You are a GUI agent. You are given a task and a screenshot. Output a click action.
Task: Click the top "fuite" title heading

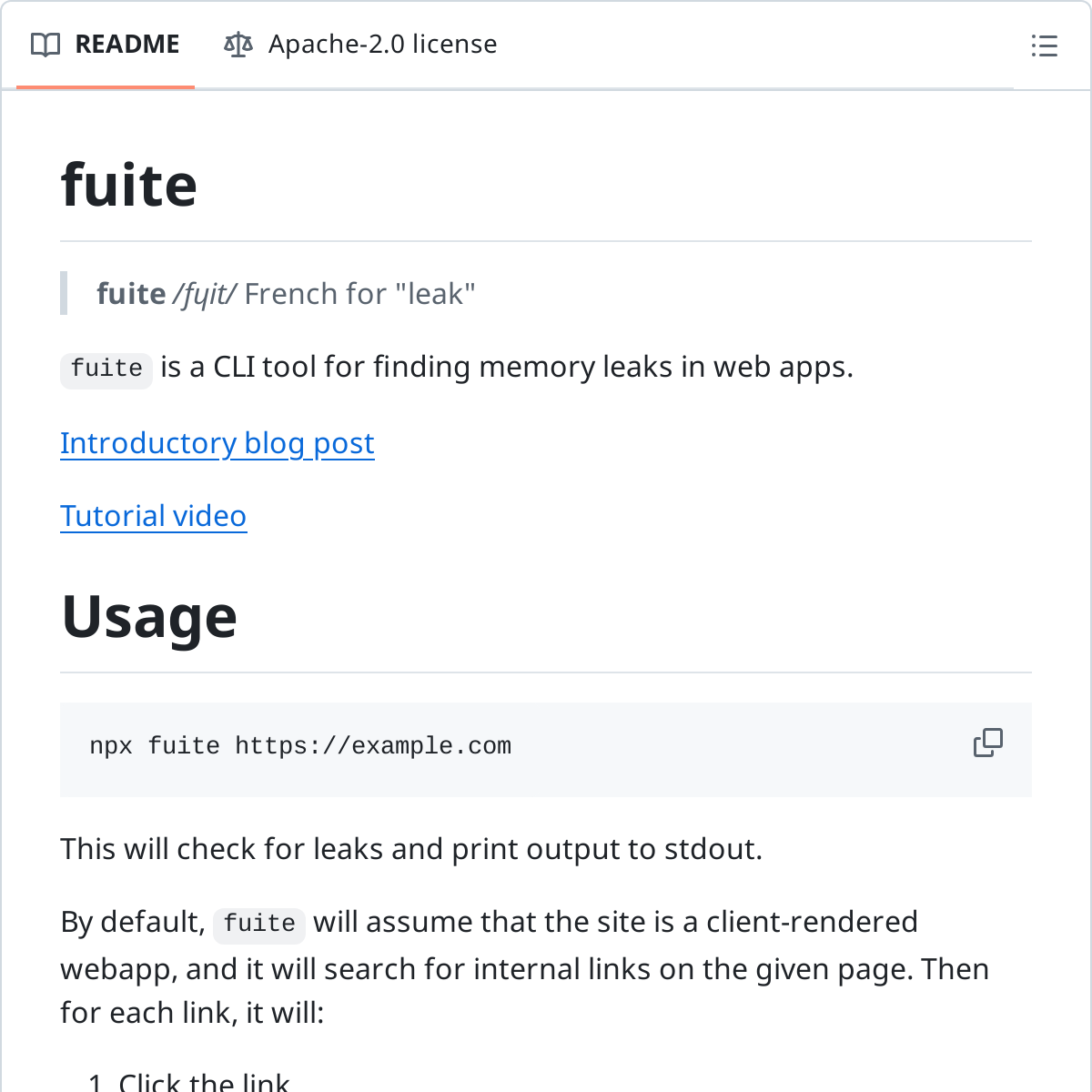click(x=129, y=185)
